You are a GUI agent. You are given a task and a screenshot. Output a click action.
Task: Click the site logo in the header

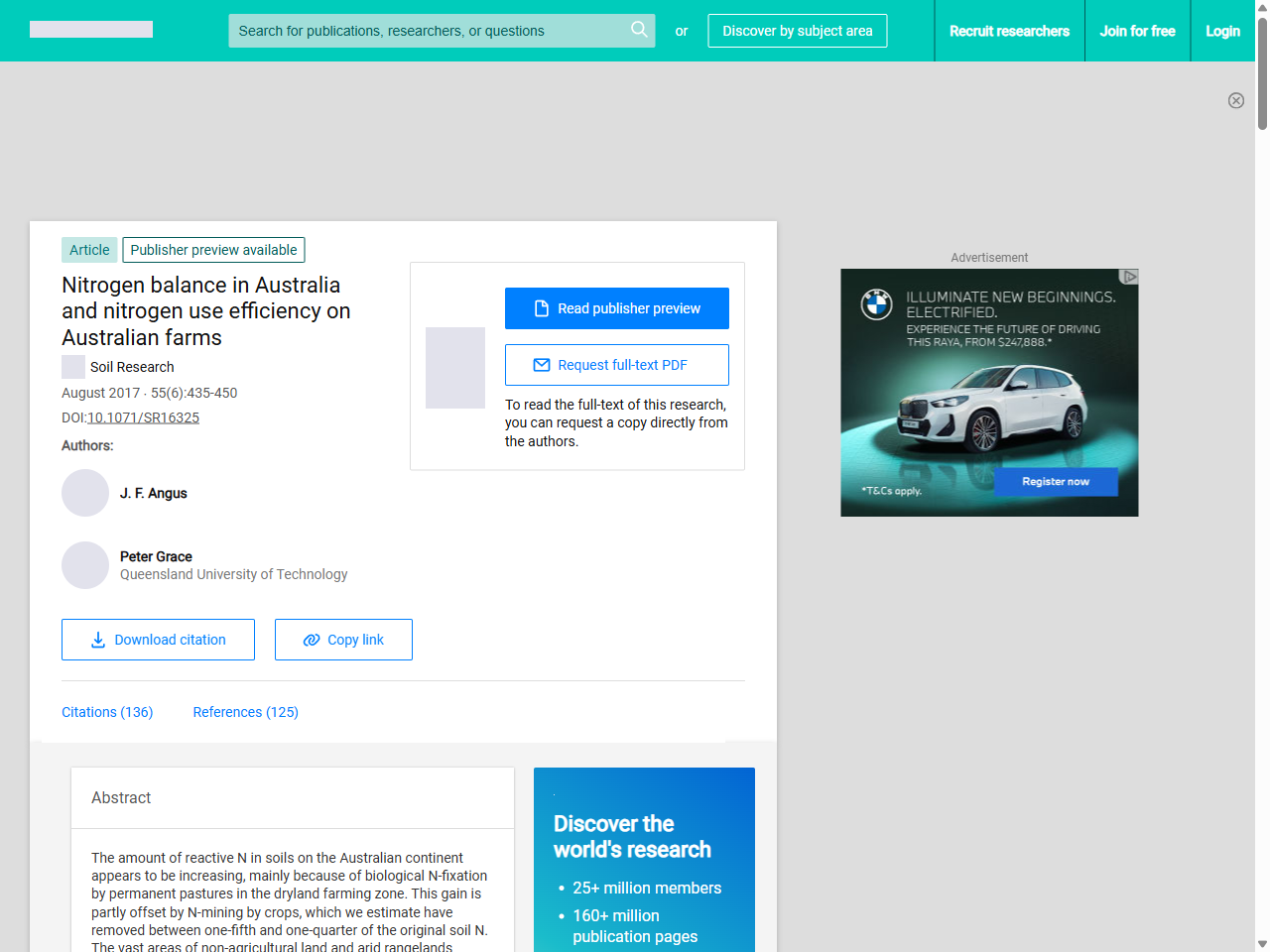[91, 30]
